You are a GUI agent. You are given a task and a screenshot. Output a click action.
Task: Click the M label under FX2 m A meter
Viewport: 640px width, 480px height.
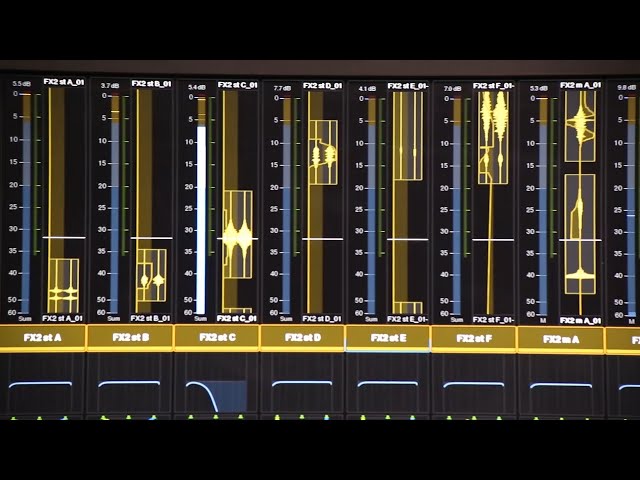[x=543, y=321]
